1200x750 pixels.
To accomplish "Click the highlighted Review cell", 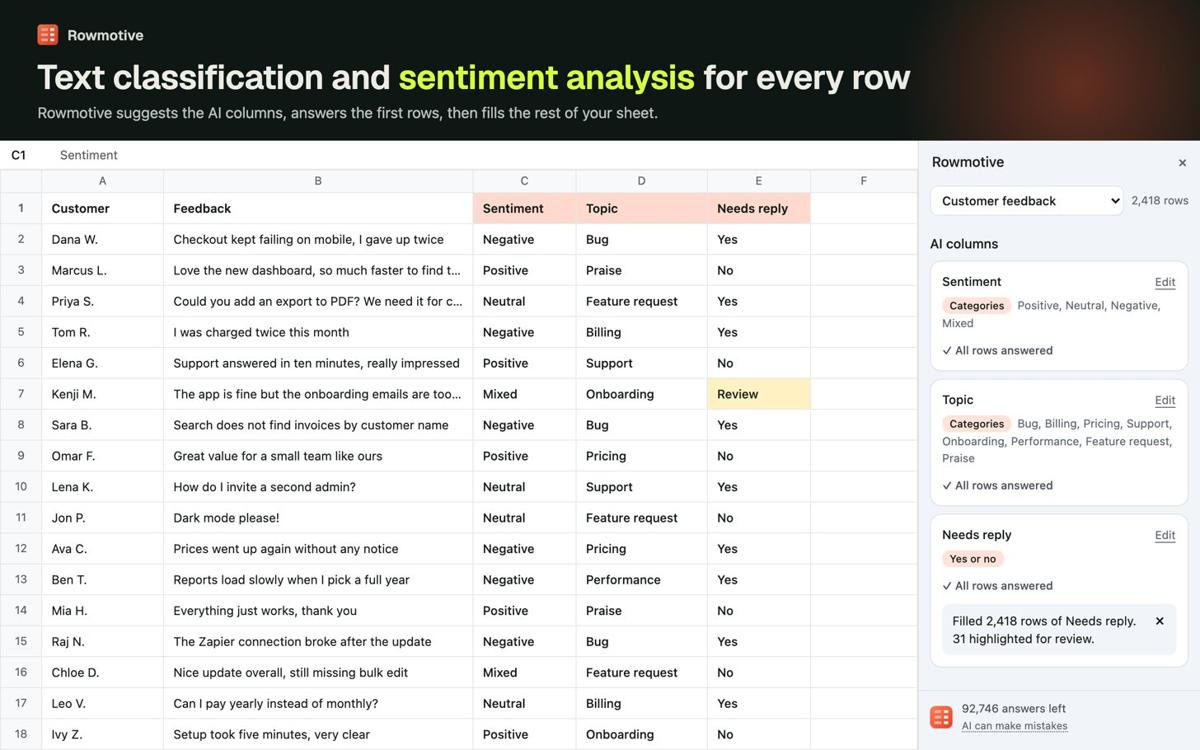I will click(x=758, y=394).
